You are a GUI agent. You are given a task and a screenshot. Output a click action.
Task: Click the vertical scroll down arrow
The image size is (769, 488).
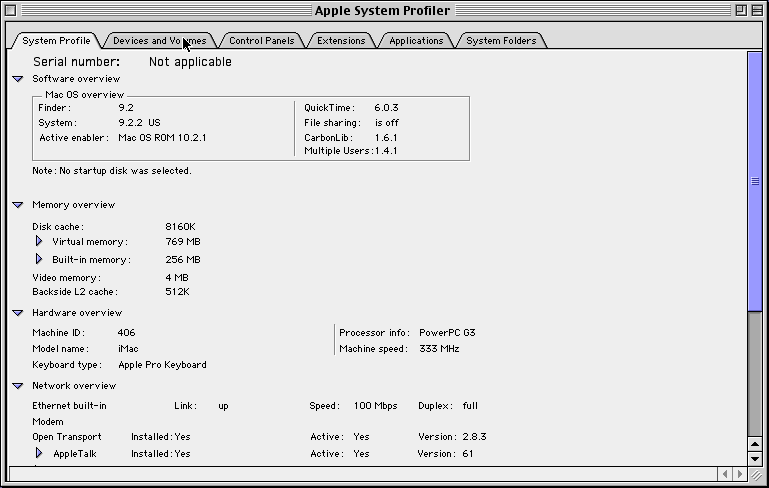[x=755, y=459]
